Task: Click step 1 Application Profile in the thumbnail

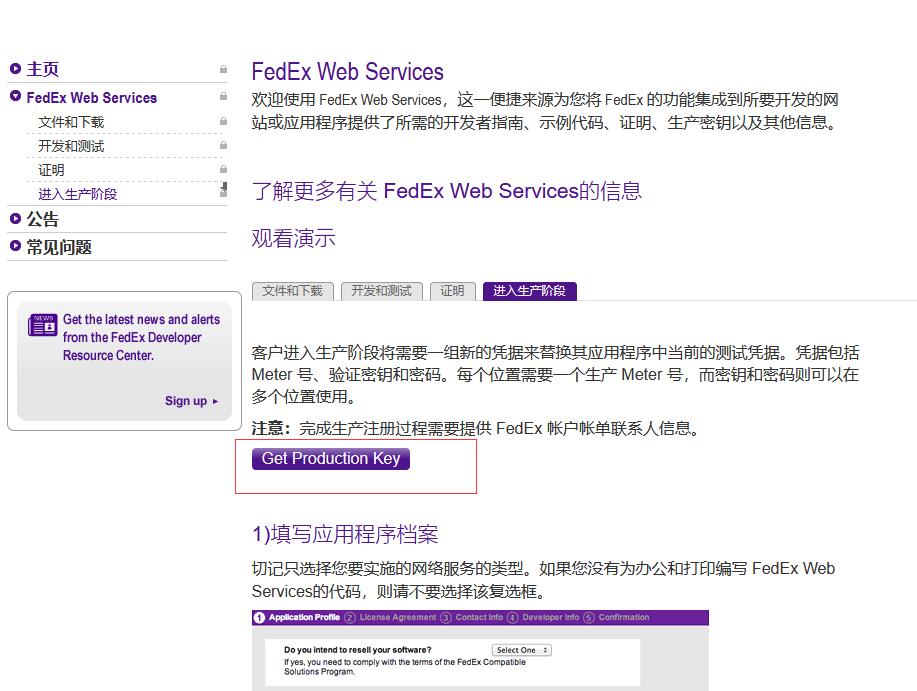Action: click(x=298, y=617)
